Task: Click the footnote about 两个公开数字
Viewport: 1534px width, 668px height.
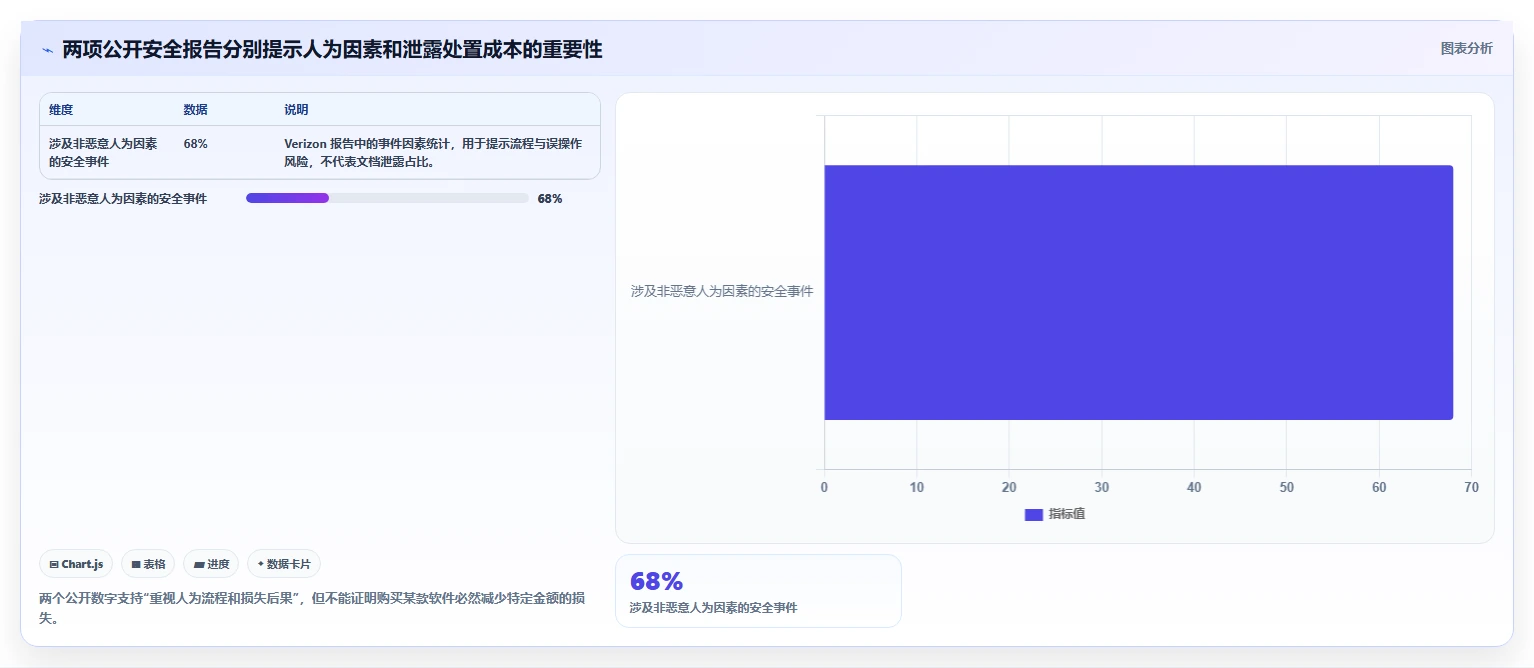Action: click(311, 608)
